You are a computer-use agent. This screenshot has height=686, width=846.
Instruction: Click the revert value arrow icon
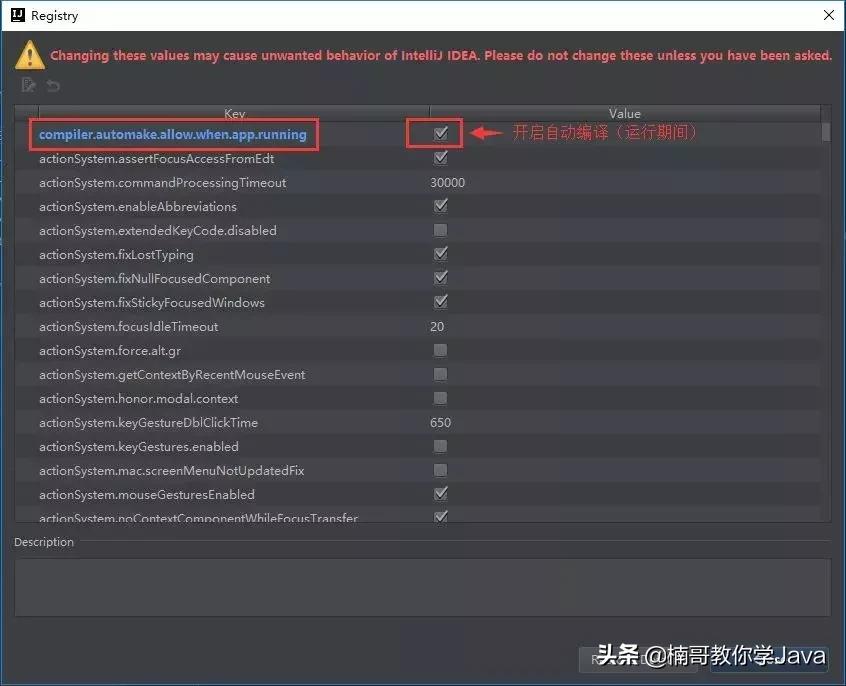click(53, 85)
